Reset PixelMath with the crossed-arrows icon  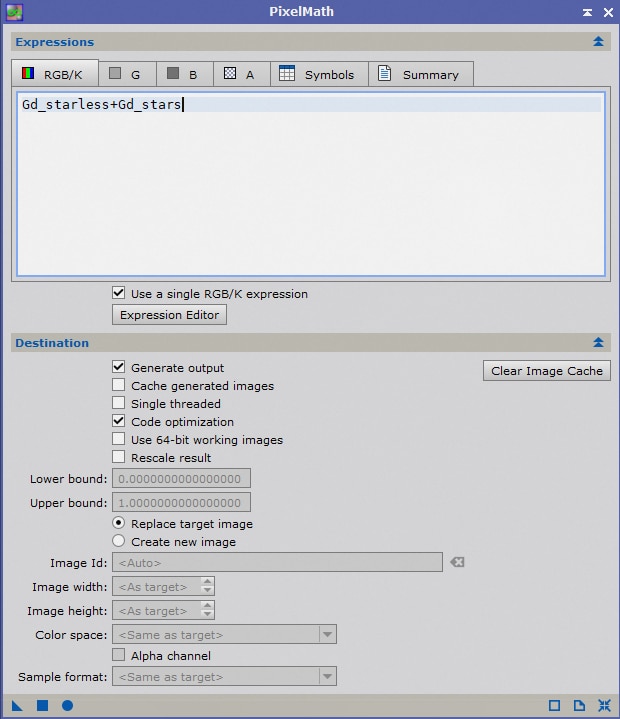604,705
